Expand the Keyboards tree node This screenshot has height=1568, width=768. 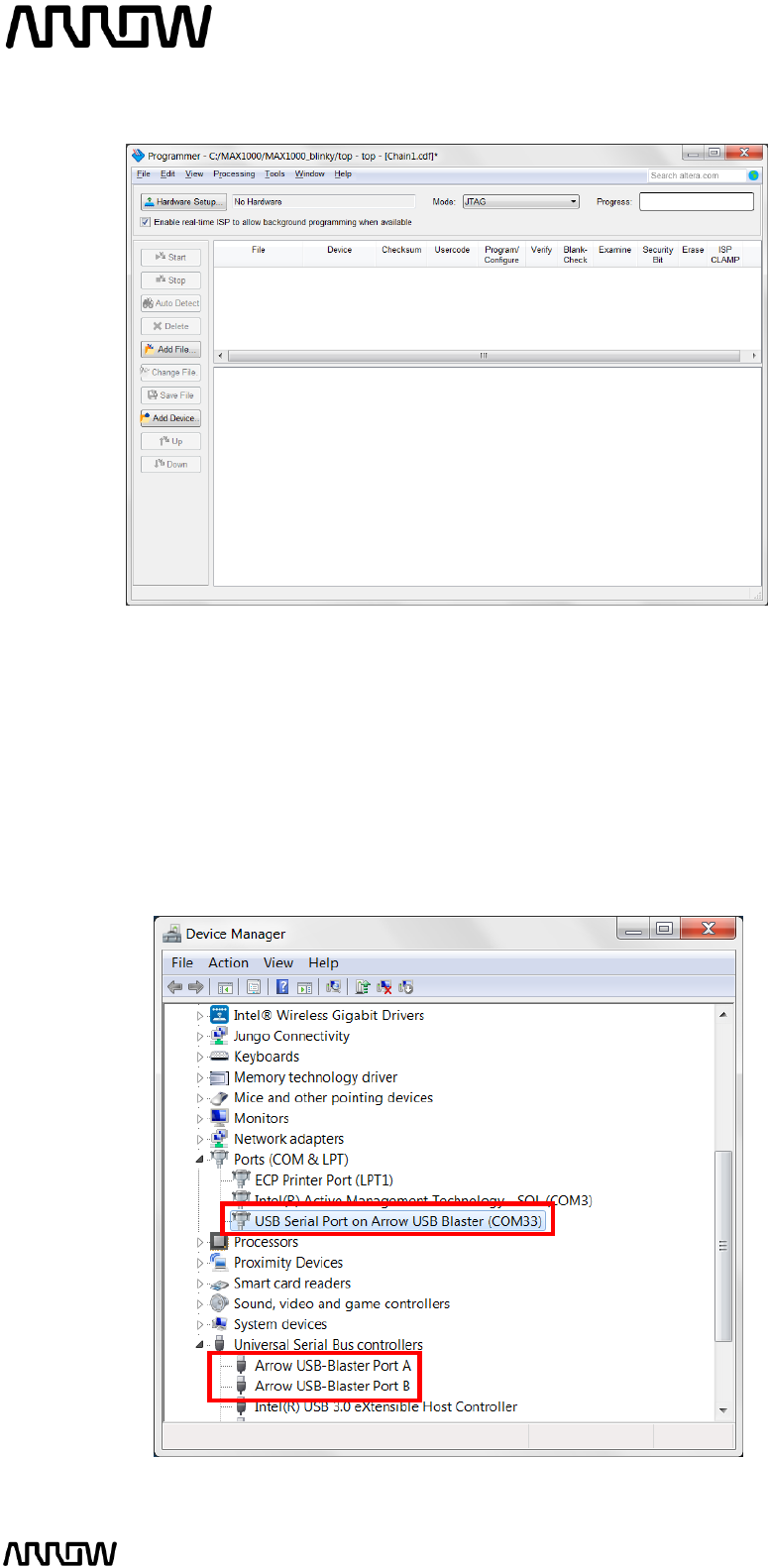coord(200,1057)
